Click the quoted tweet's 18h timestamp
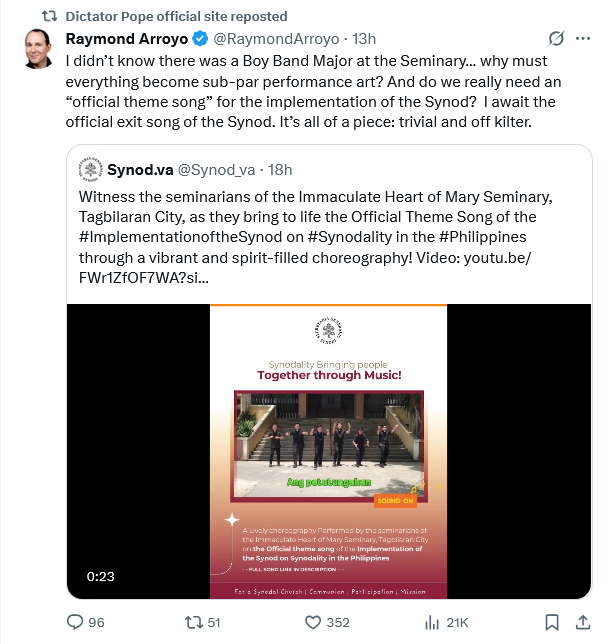608x644 pixels. pyautogui.click(x=279, y=168)
